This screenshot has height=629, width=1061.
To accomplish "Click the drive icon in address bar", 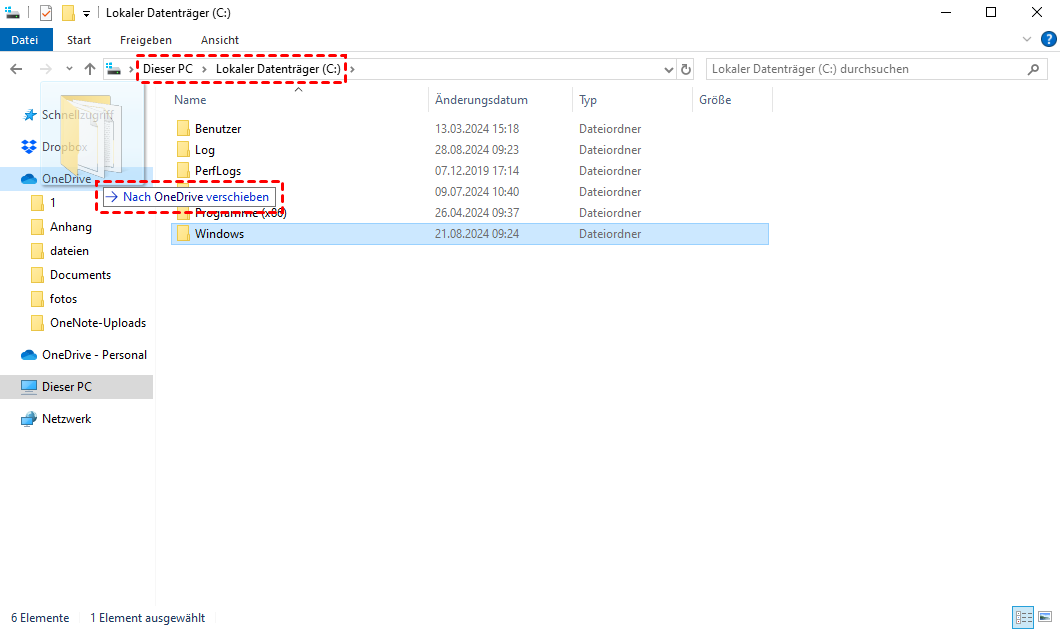I will [x=114, y=69].
